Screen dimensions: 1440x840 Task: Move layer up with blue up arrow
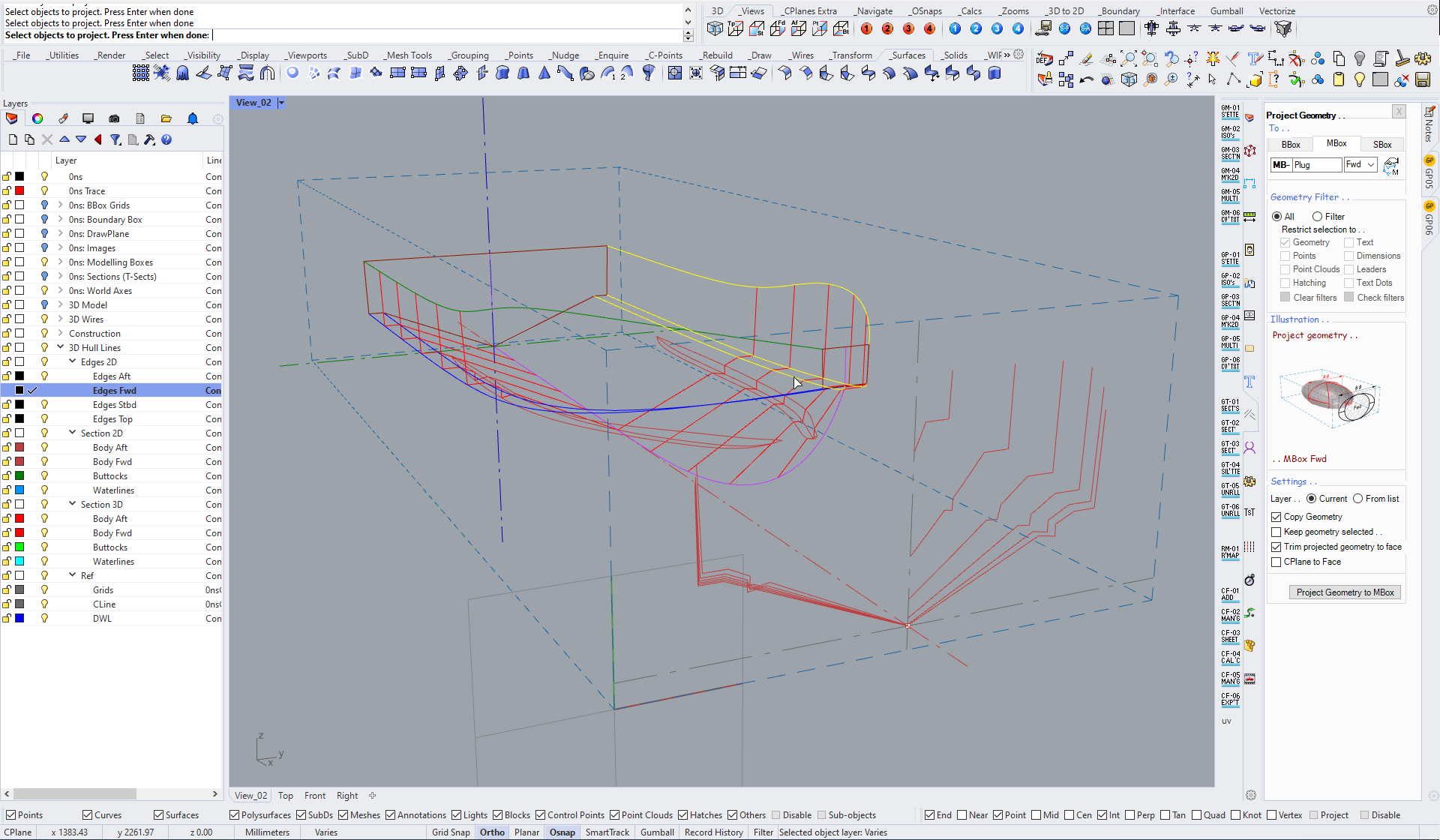64,139
